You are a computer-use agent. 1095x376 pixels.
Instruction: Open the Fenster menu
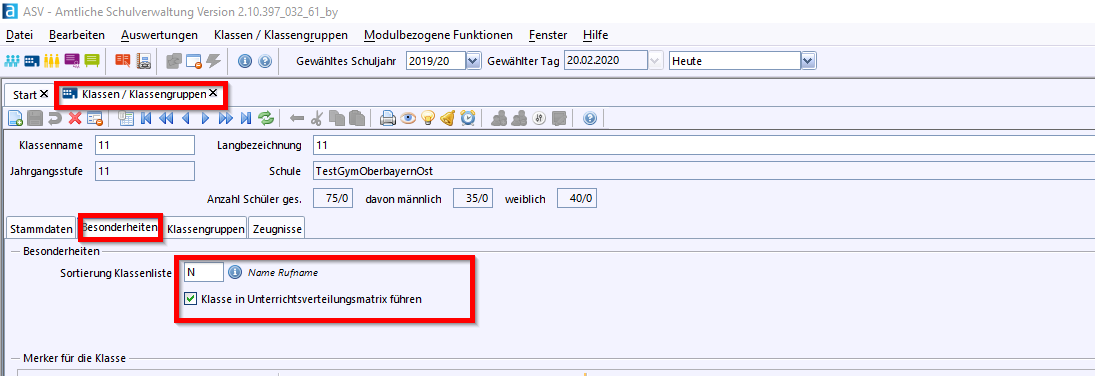pyautogui.click(x=548, y=35)
